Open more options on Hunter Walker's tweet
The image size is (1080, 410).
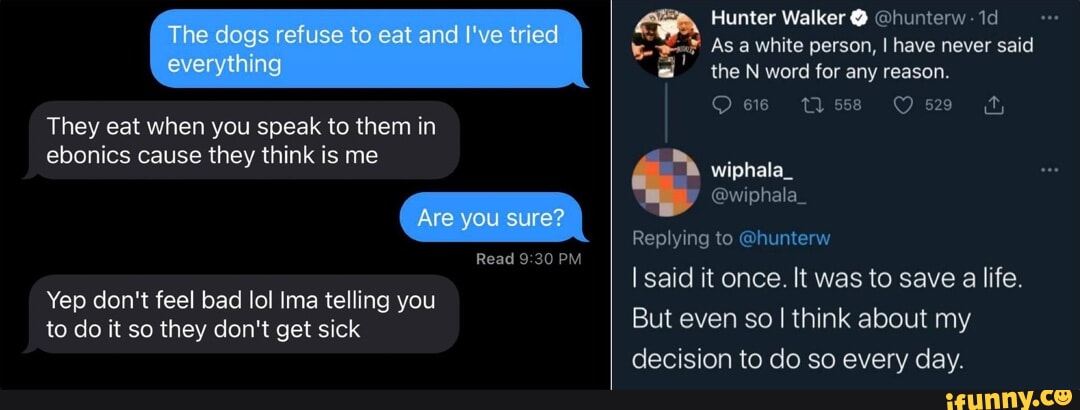1048,17
